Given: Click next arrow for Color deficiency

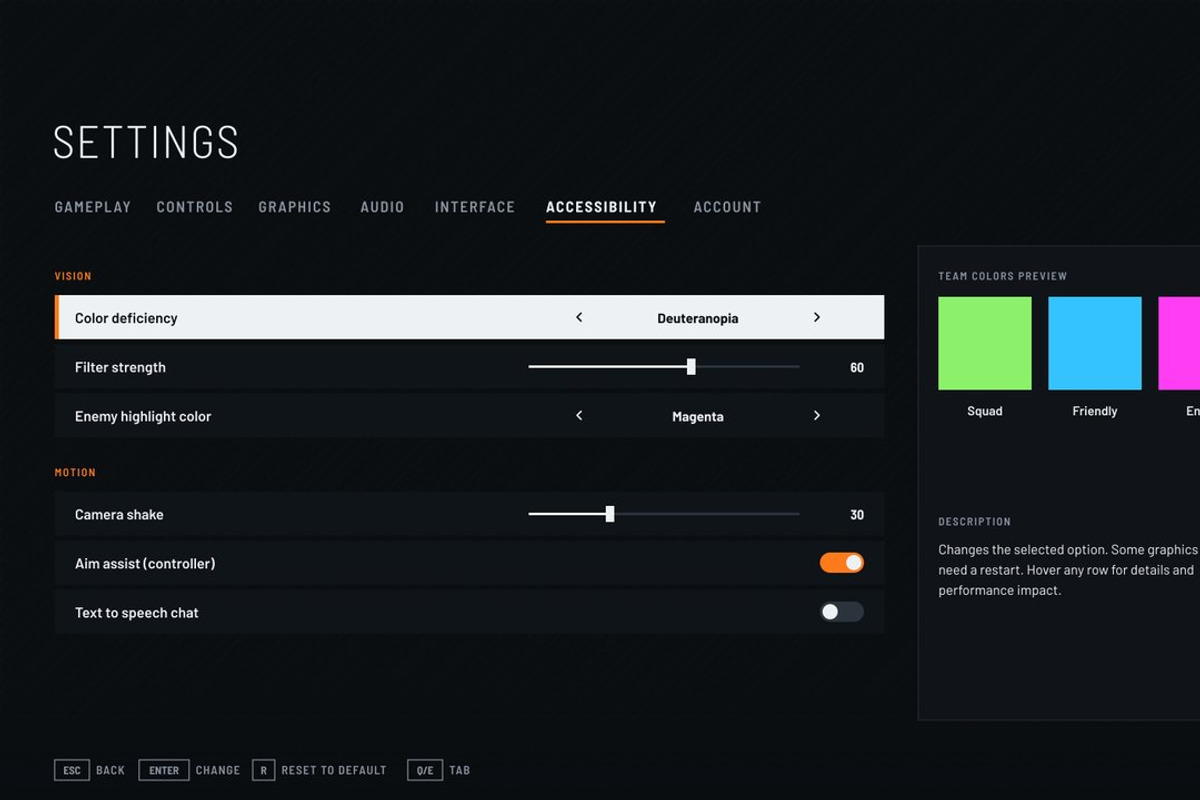Looking at the screenshot, I should (817, 317).
